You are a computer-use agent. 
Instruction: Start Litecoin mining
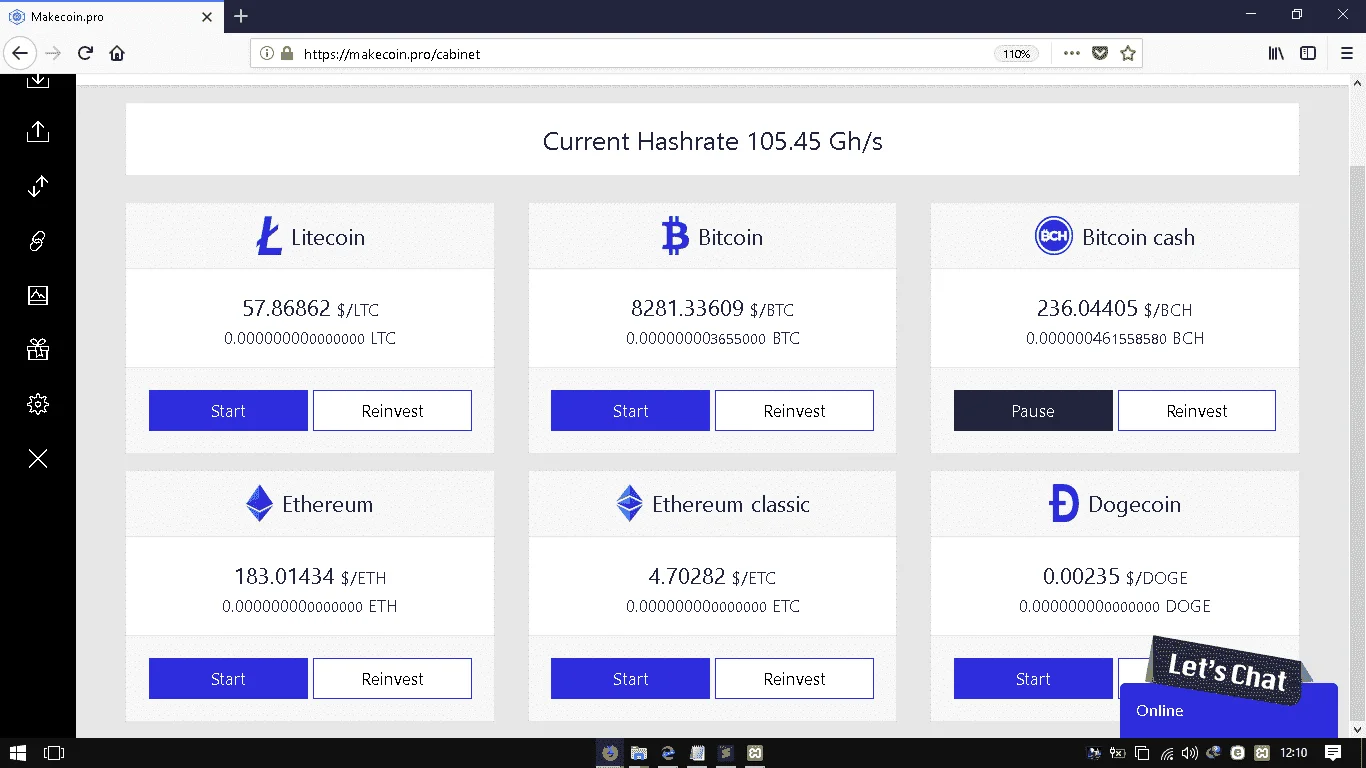coord(228,411)
